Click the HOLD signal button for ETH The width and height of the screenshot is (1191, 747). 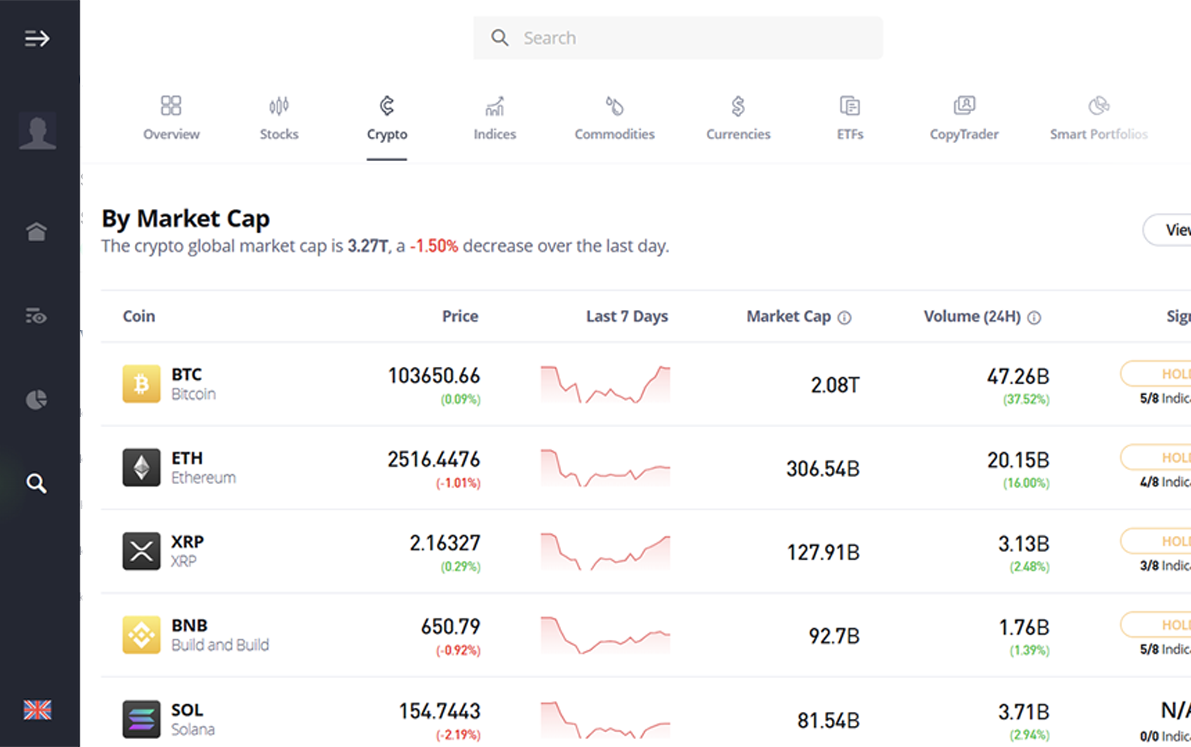(1156, 457)
